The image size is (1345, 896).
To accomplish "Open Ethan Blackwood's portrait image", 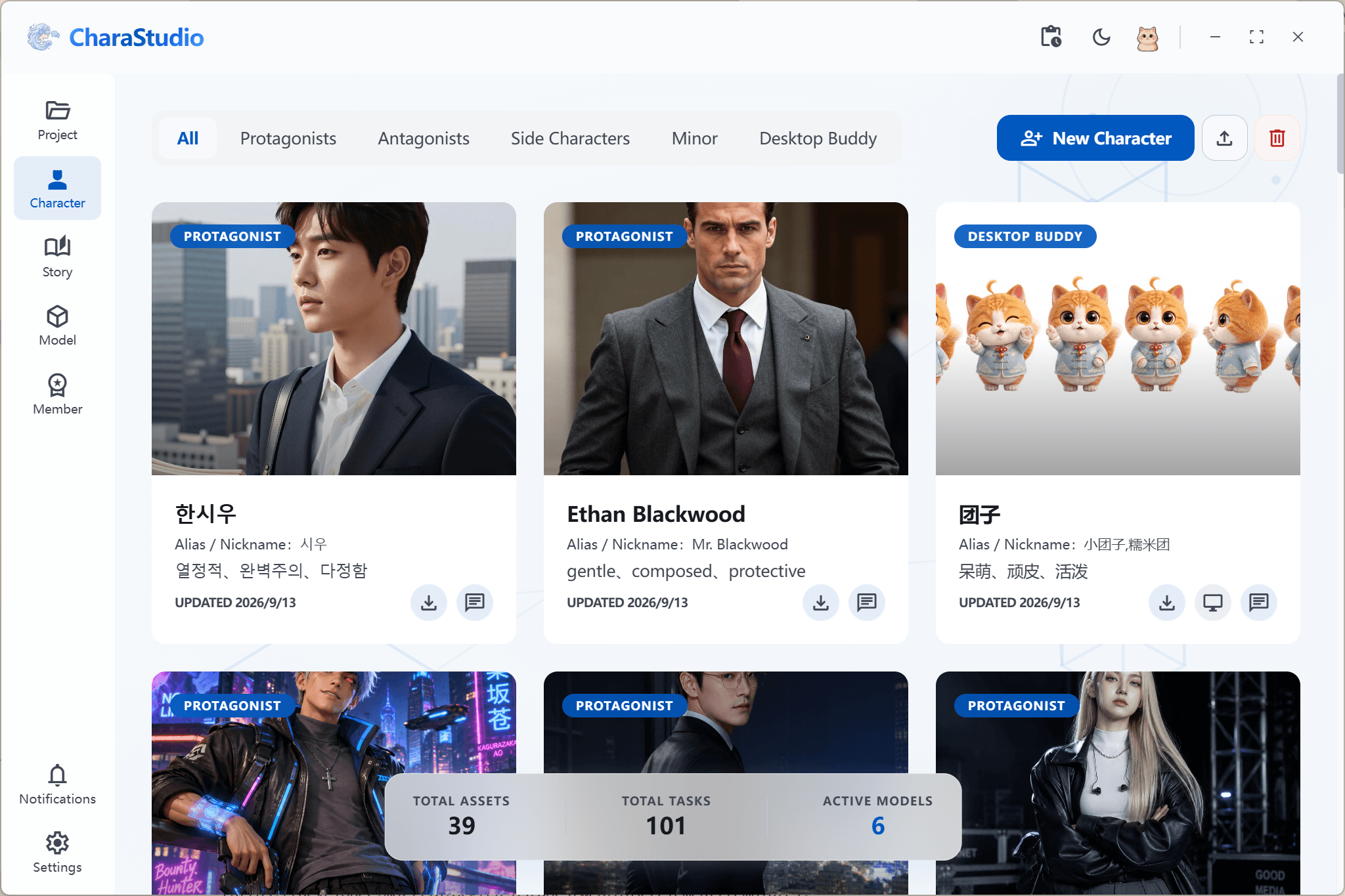I will 726,339.
